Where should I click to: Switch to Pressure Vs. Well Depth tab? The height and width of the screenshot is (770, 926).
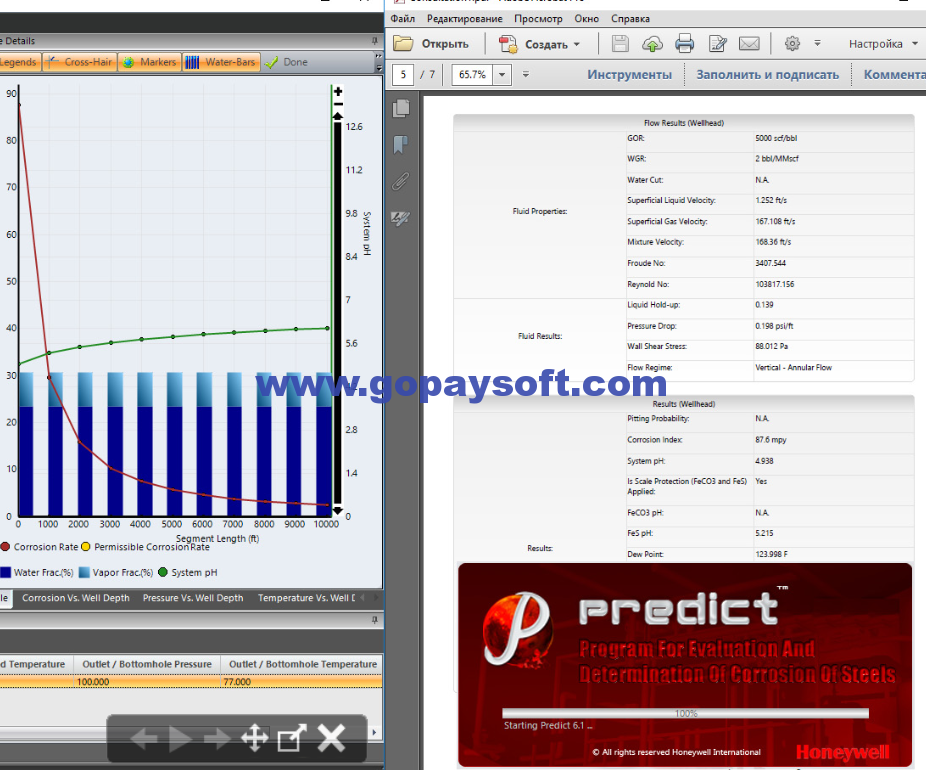(x=193, y=598)
